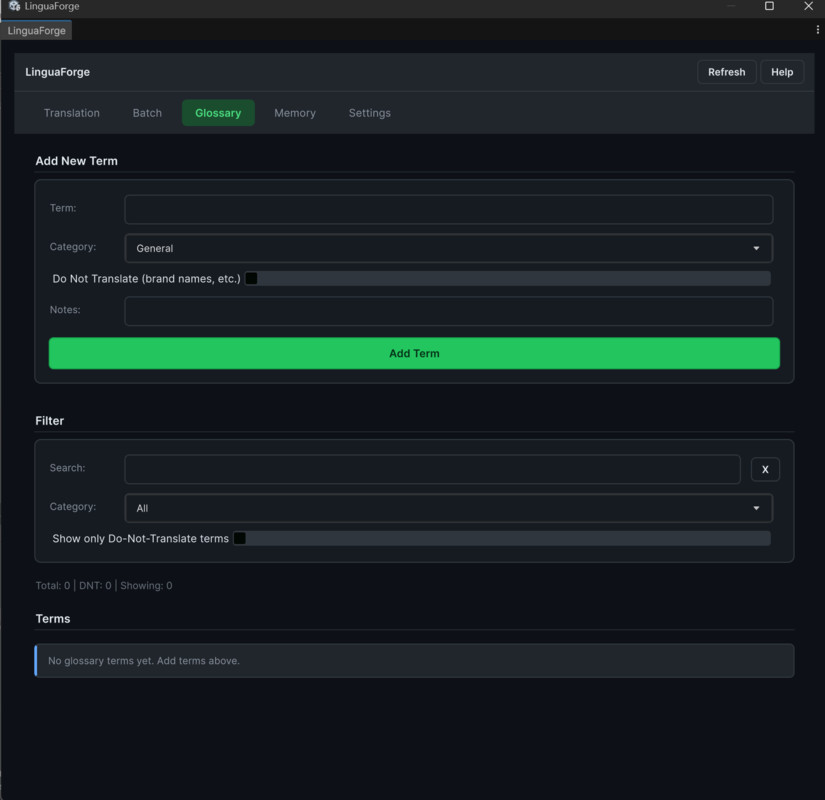Screen dimensions: 825x800
Task: Click the Search input field
Action: point(432,468)
